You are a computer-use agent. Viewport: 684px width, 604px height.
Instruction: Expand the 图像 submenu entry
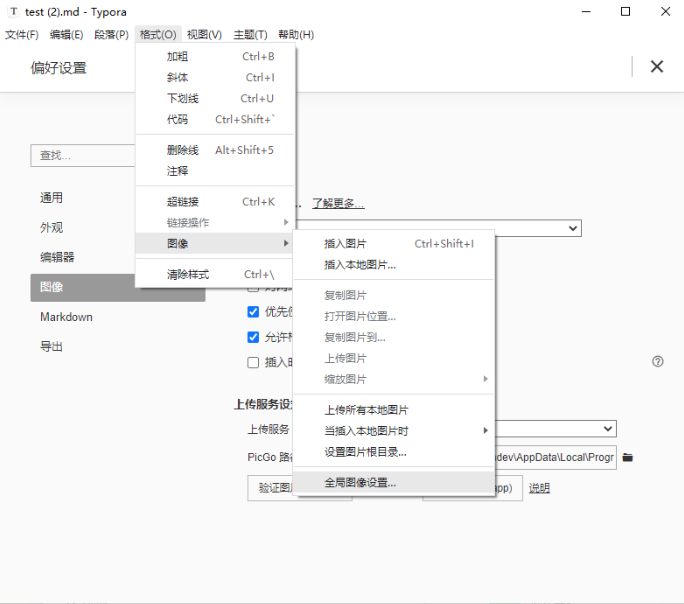(x=215, y=243)
